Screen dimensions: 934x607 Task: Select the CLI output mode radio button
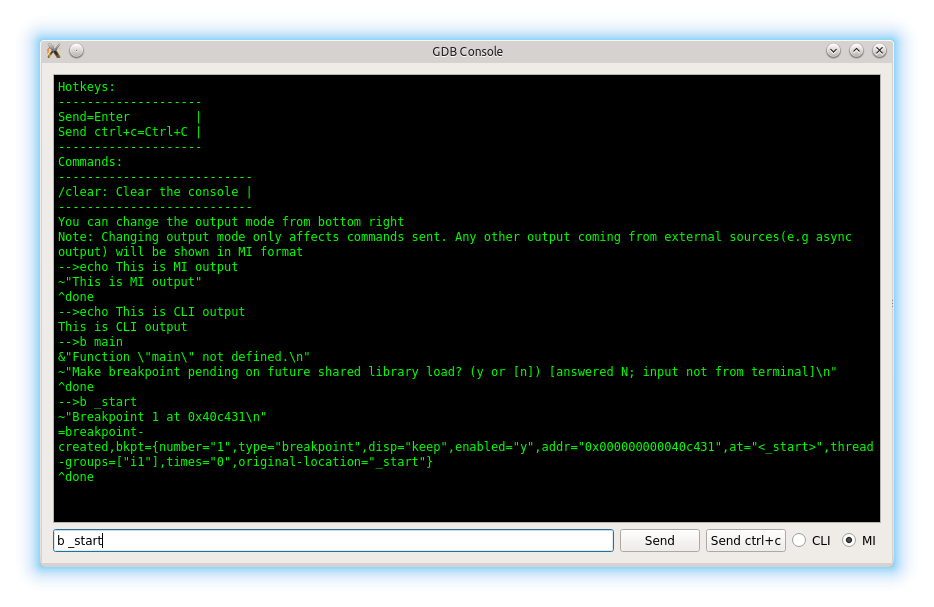coord(799,540)
